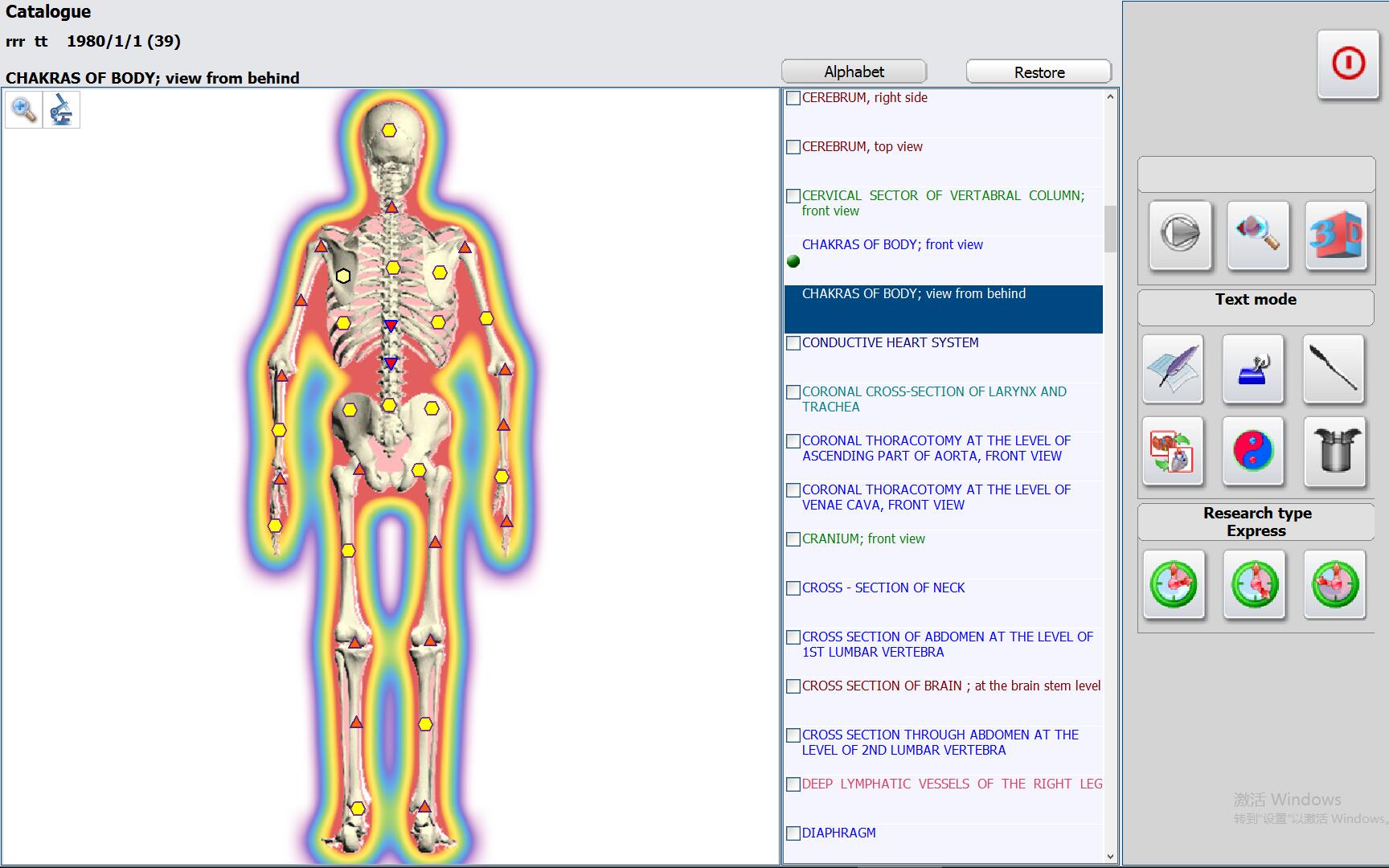Click the orange triangle marker at the neck
Screen dimensions: 1389x868
[x=391, y=207]
